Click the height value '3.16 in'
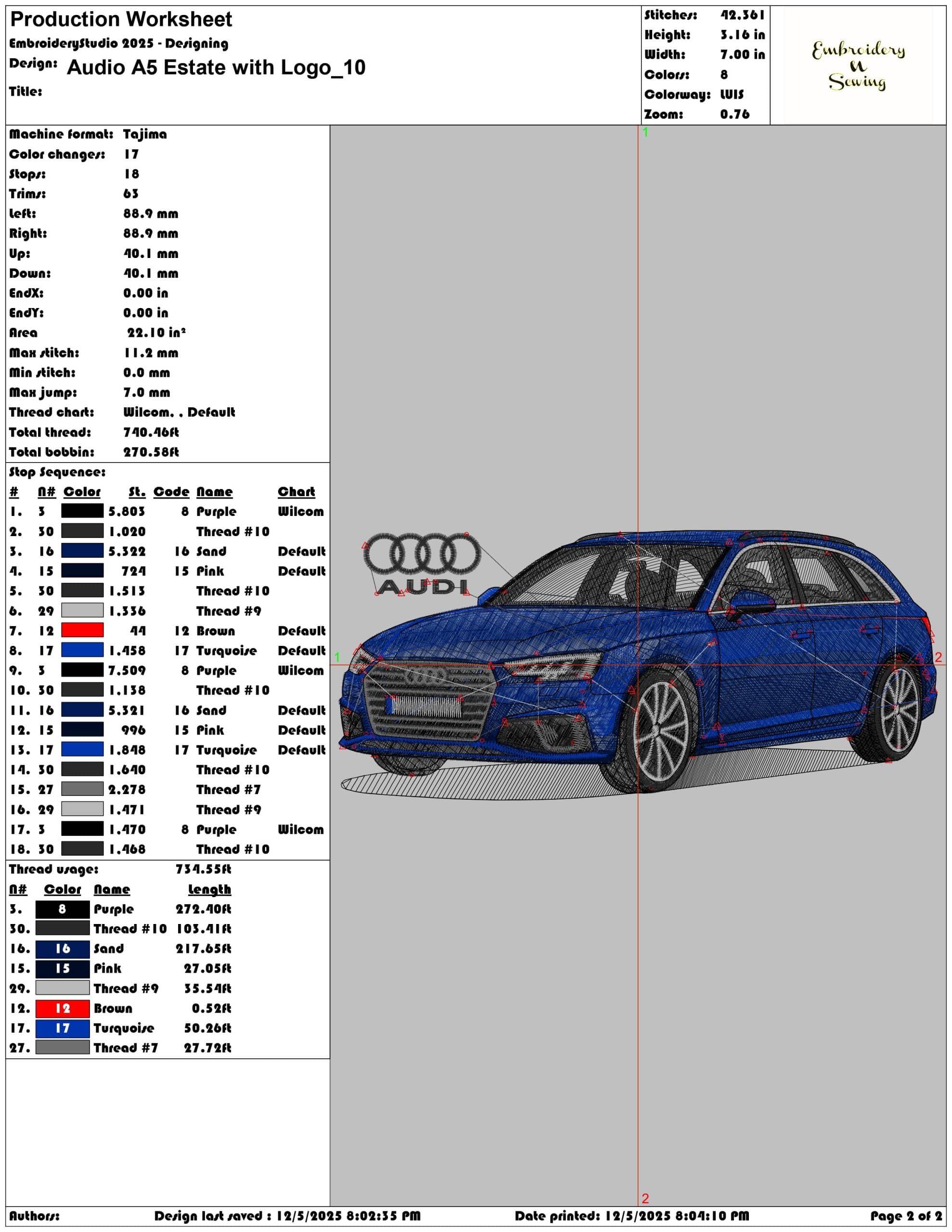This screenshot has width=952, height=1232. tap(743, 35)
